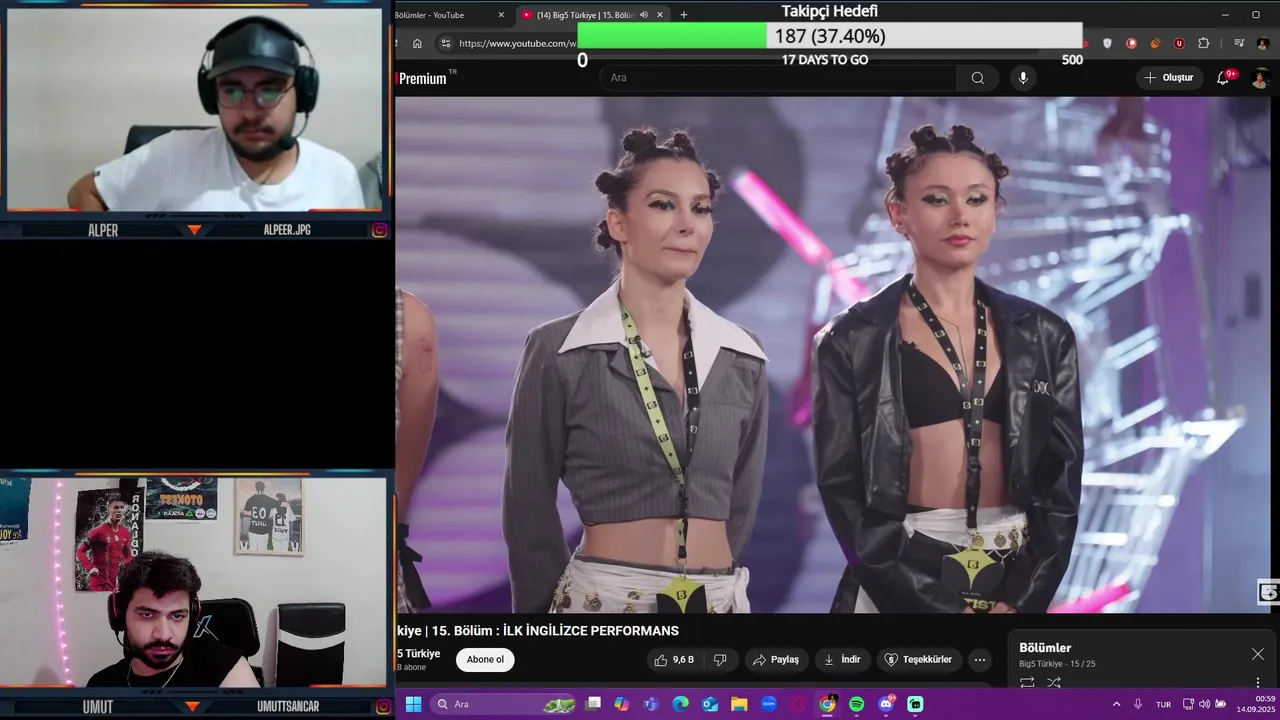Open Zoom from the taskbar
The width and height of the screenshot is (1280, 720).
769,704
